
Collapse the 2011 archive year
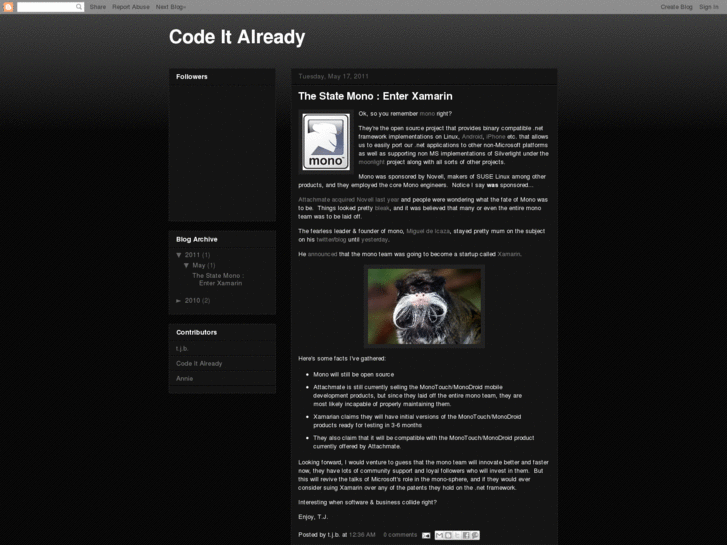coord(179,255)
